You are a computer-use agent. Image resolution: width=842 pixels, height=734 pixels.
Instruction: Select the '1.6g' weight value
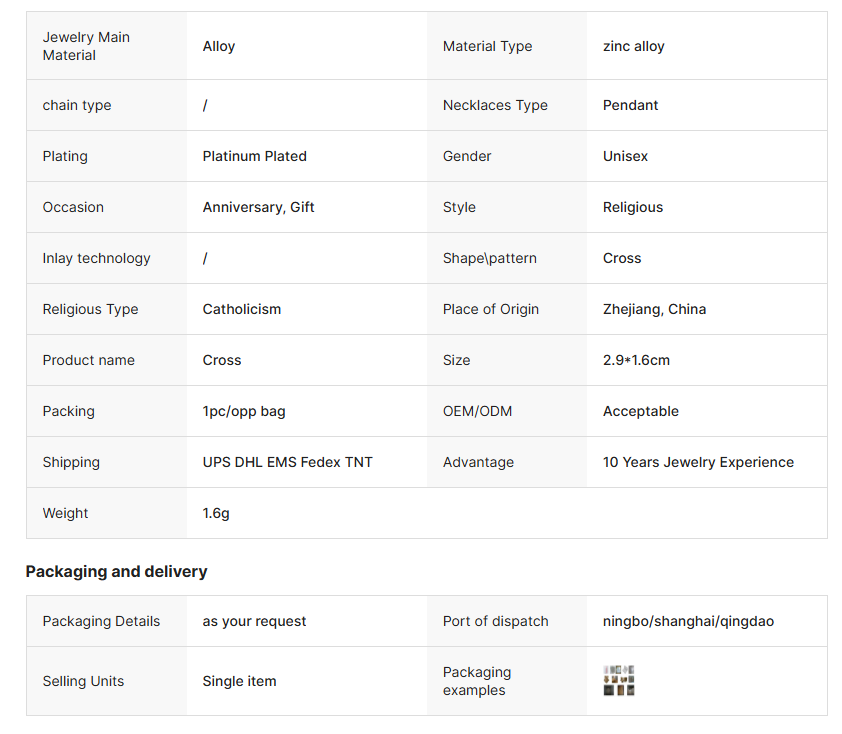[x=216, y=513]
